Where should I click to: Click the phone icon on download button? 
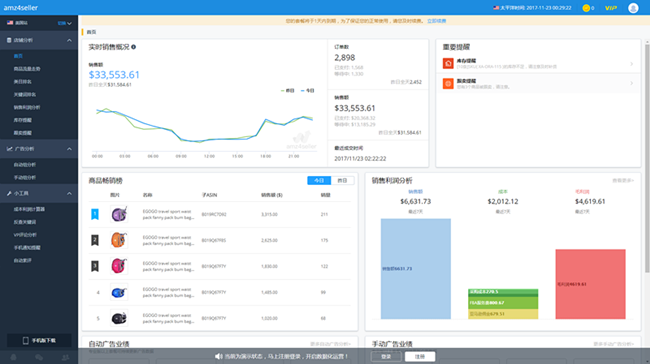click(x=26, y=340)
